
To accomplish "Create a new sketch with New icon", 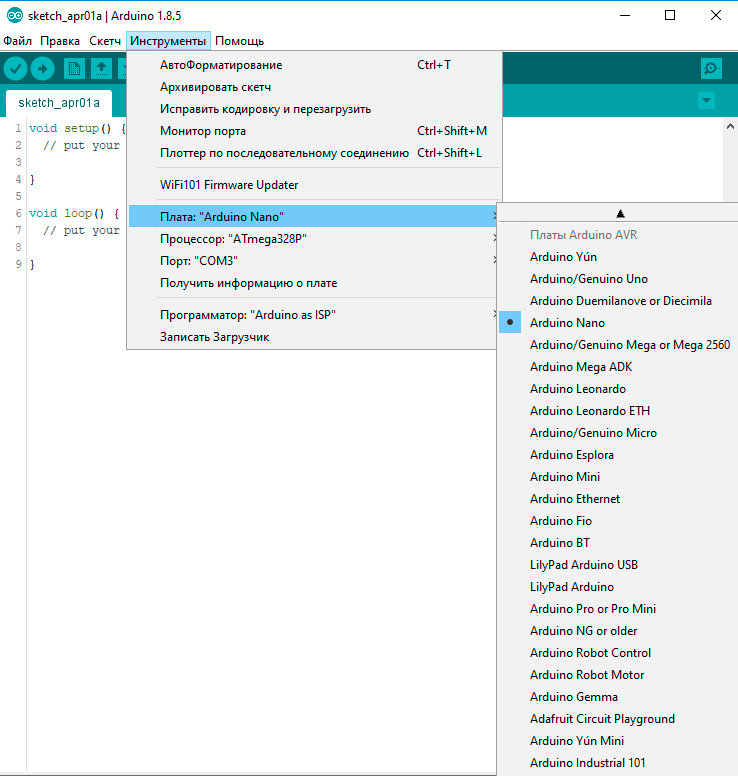I will tap(74, 68).
